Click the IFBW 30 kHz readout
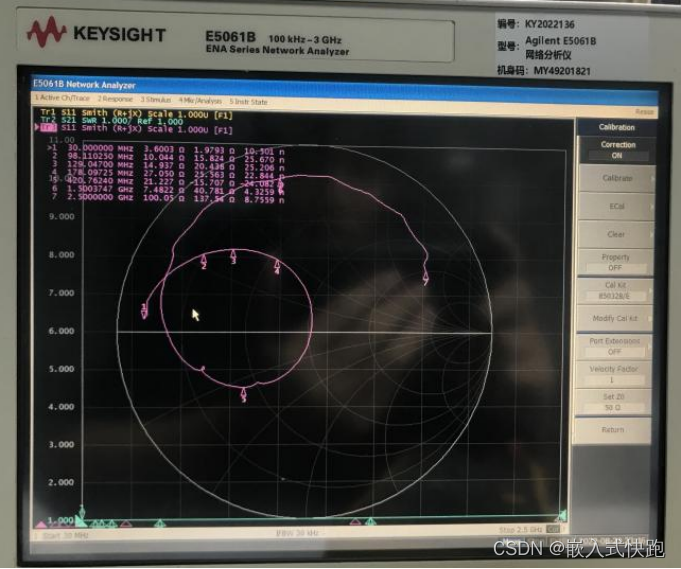This screenshot has width=681, height=569. point(298,533)
